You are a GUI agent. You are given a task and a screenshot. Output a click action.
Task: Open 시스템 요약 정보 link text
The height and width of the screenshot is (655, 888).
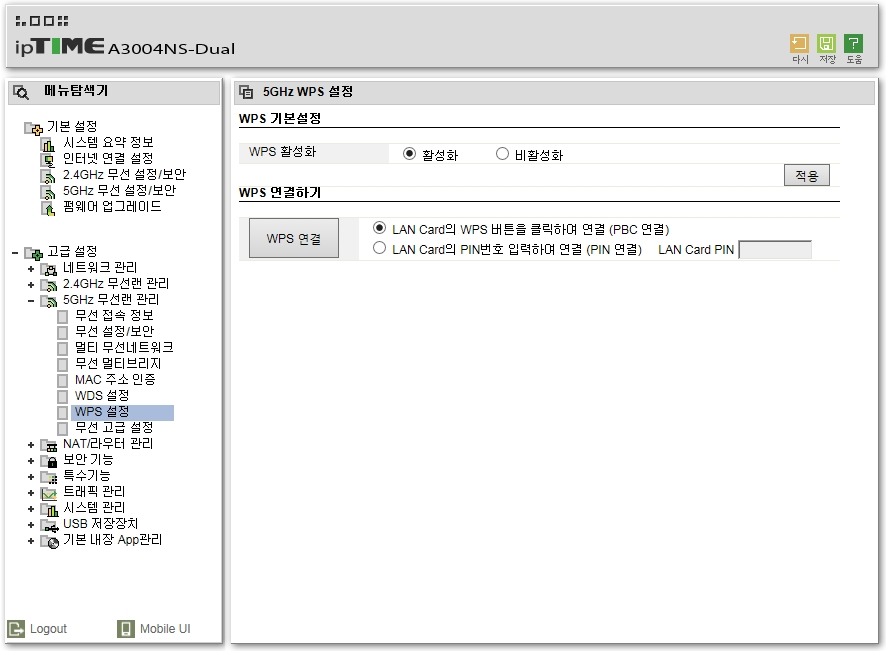(x=108, y=143)
